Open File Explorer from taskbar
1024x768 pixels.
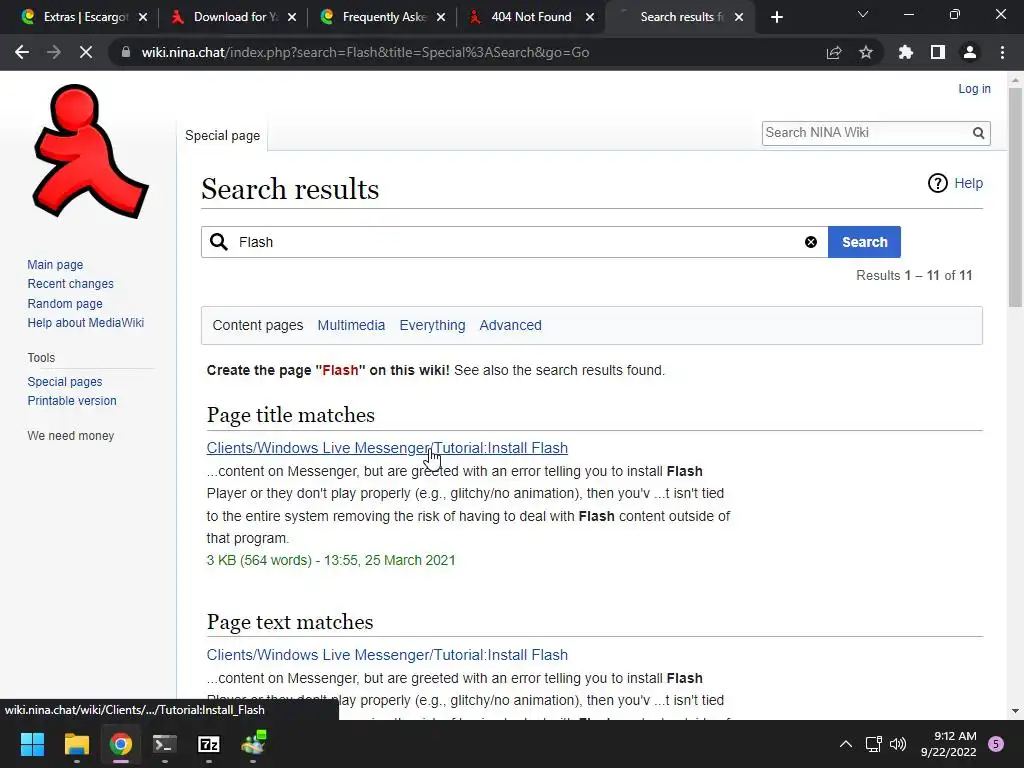pyautogui.click(x=76, y=744)
